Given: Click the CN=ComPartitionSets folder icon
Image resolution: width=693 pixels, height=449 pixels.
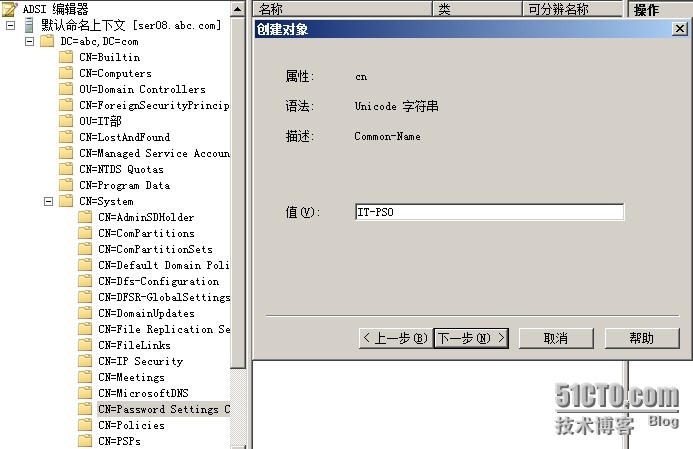Looking at the screenshot, I should tap(85, 249).
